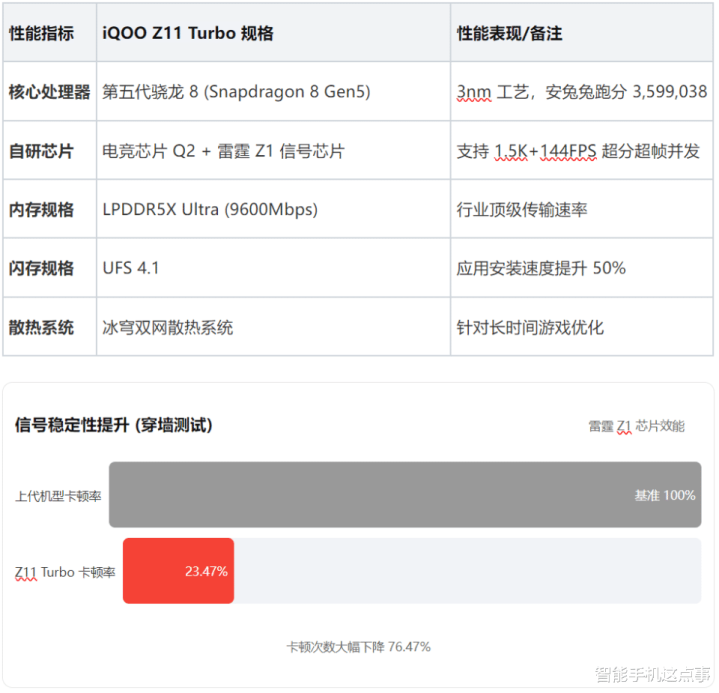
Task: Click the Snapdragon 8 Gen5 cell
Action: point(236,92)
